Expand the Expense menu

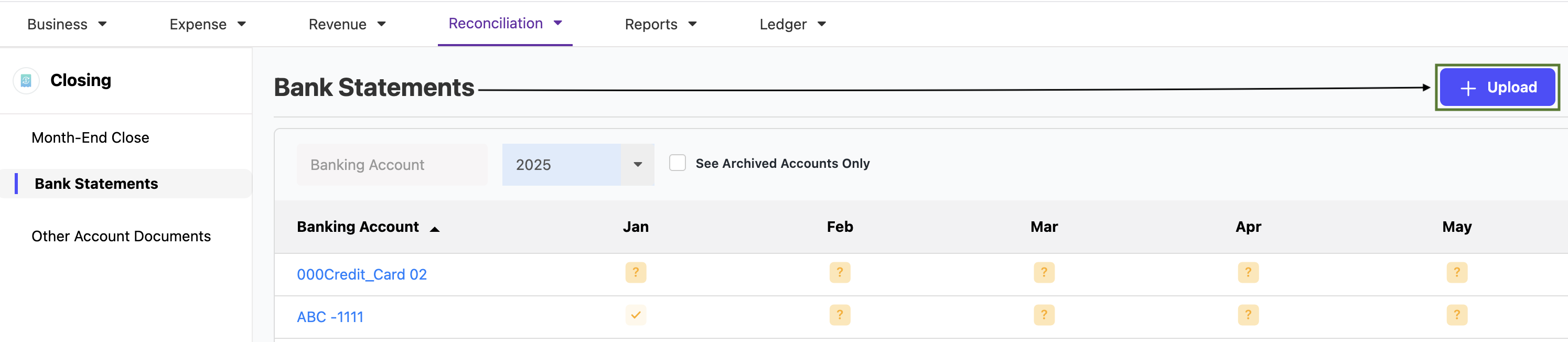[208, 24]
